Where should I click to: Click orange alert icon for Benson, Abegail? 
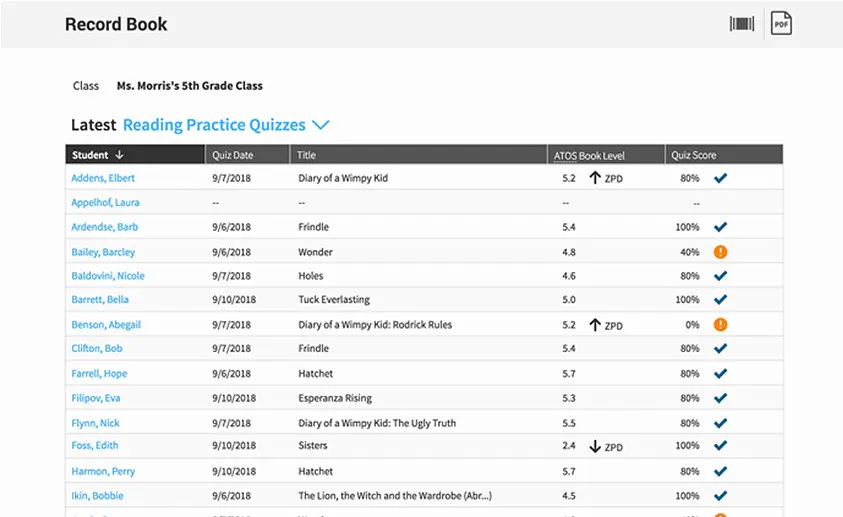coord(720,325)
